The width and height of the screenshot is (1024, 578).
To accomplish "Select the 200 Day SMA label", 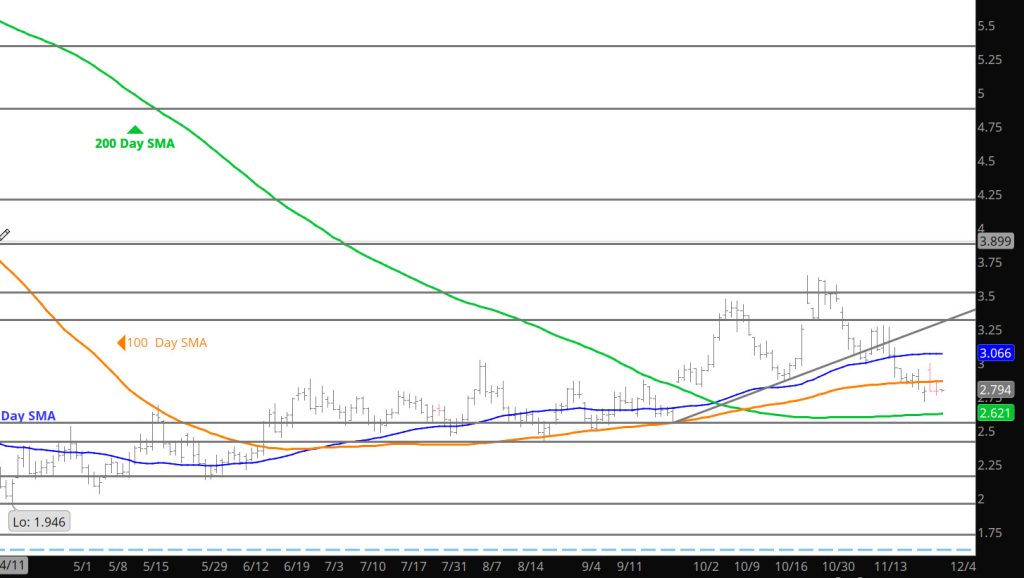I will click(x=134, y=144).
